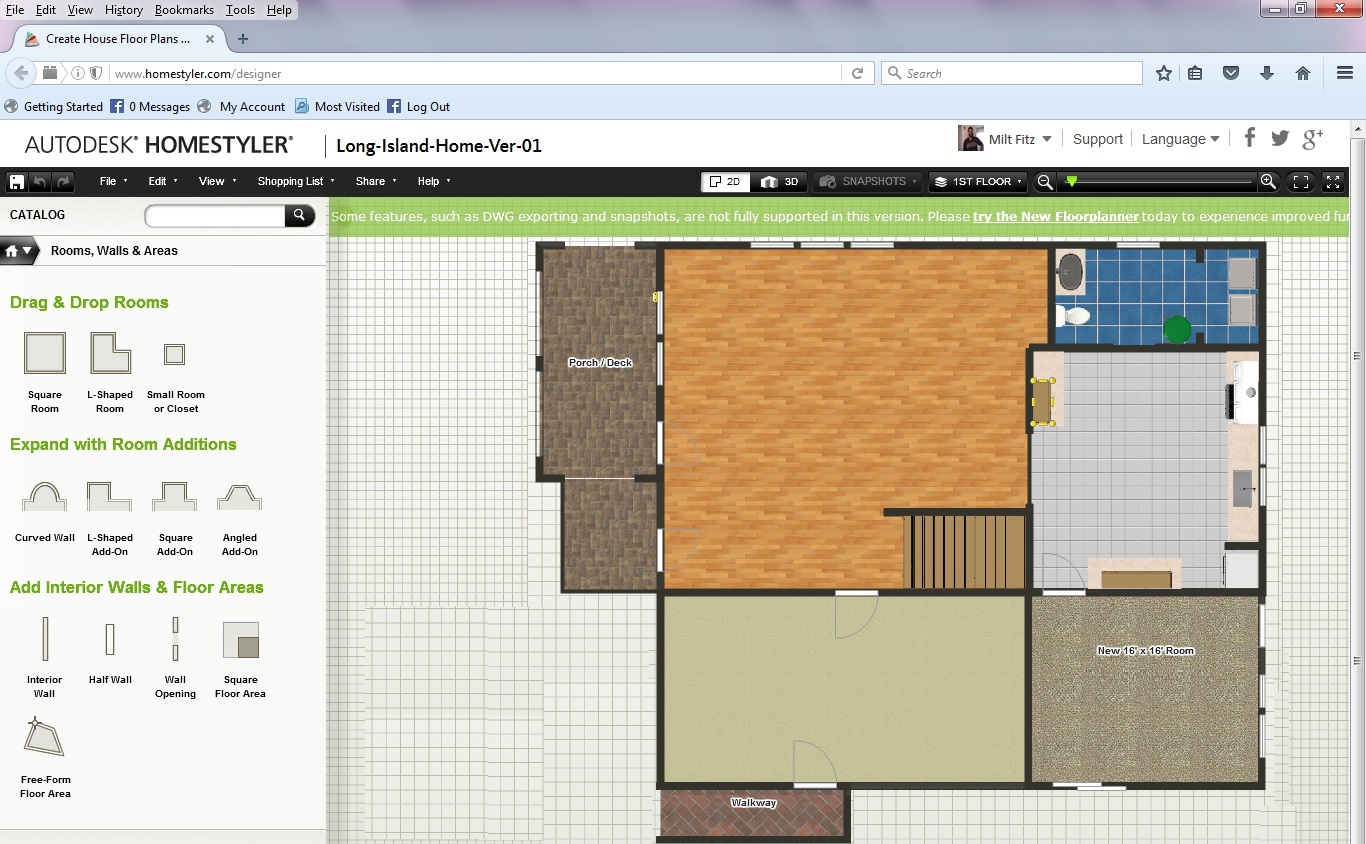Select the Walkway area on floor plan

[753, 812]
